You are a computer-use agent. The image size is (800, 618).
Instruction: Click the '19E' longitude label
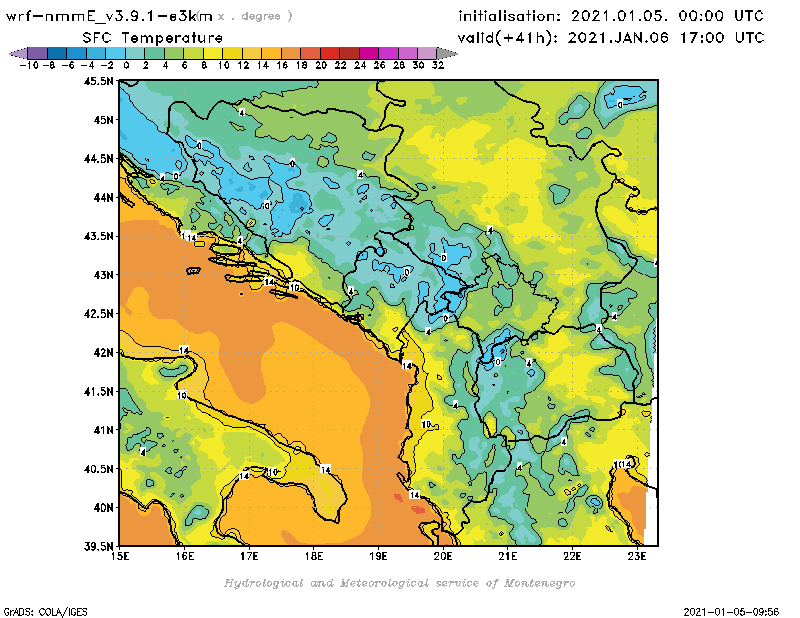coord(379,556)
